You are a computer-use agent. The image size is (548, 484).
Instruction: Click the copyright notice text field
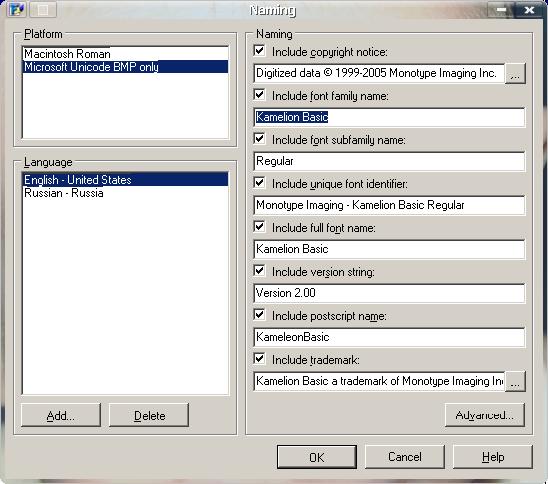tap(380, 73)
